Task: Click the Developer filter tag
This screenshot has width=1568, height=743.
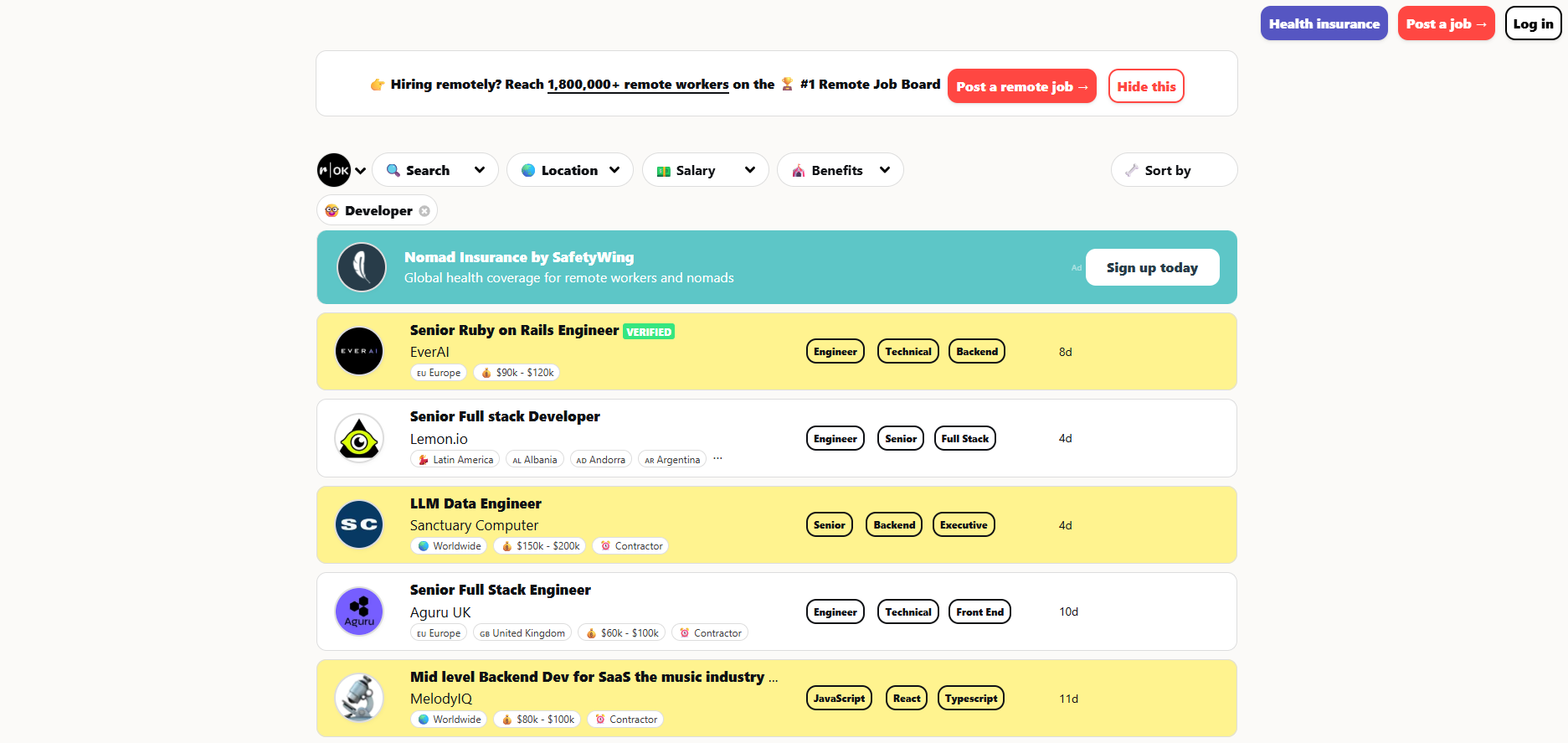Action: click(378, 210)
